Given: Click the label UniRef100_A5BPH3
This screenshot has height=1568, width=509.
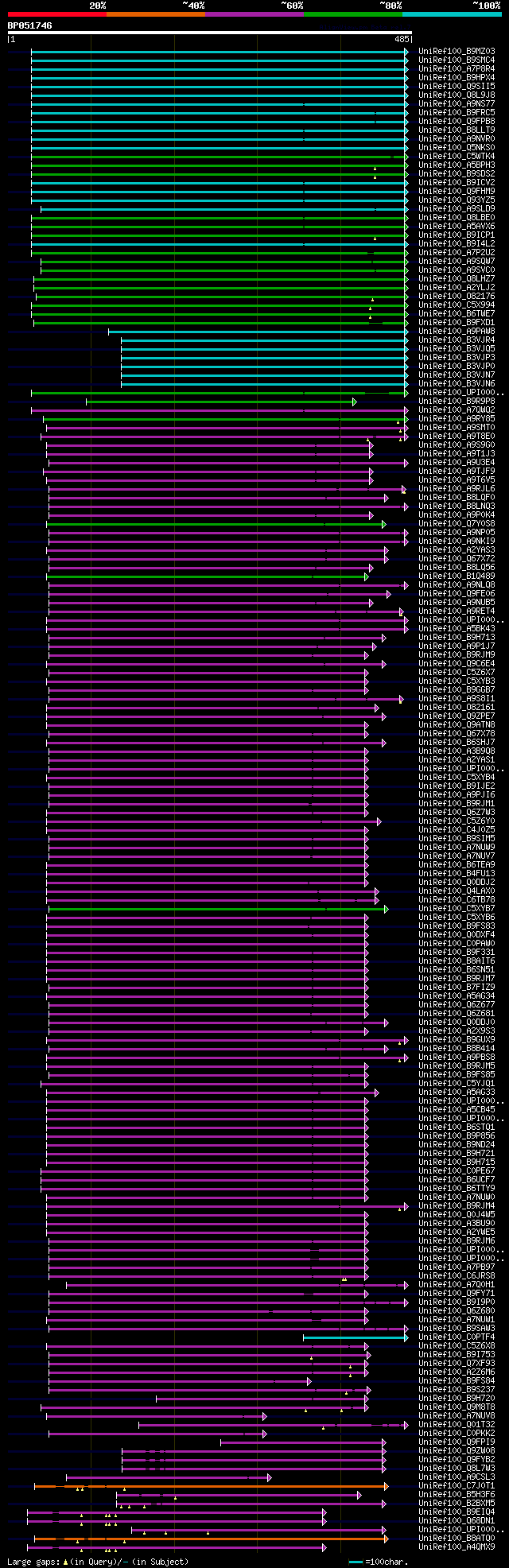Looking at the screenshot, I should pyautogui.click(x=457, y=165).
